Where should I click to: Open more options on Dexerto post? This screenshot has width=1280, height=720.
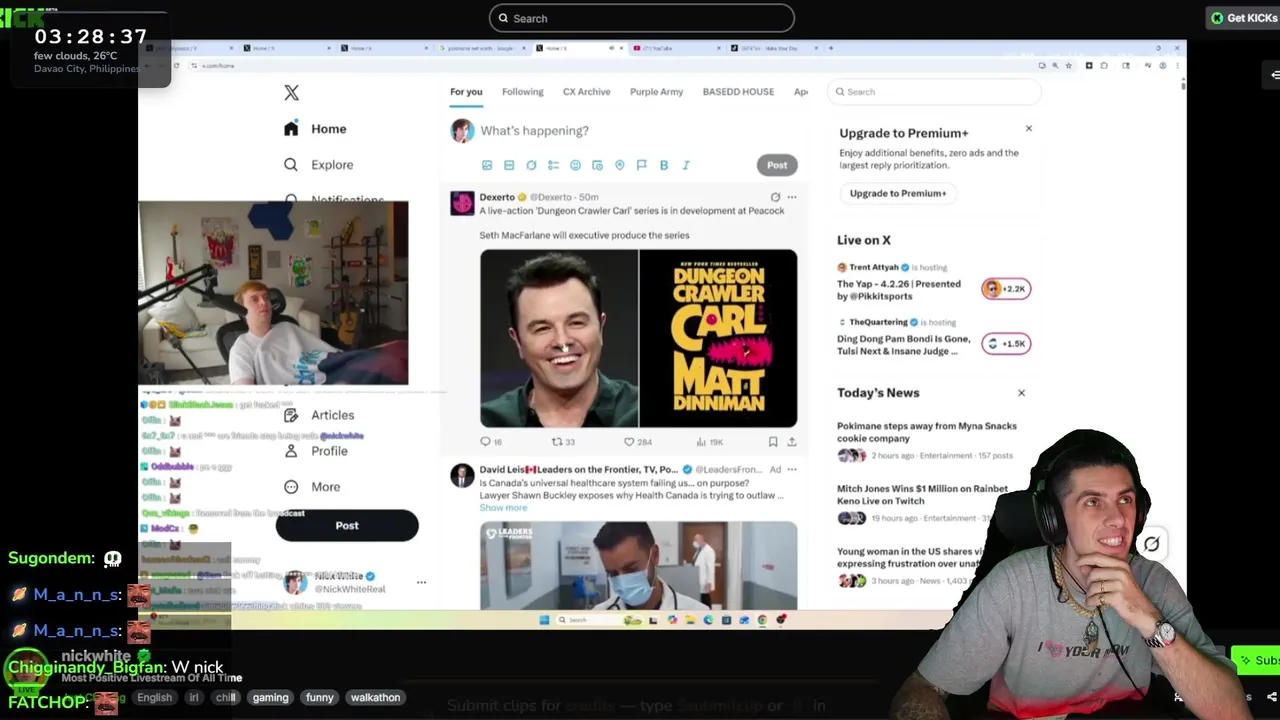coord(792,197)
